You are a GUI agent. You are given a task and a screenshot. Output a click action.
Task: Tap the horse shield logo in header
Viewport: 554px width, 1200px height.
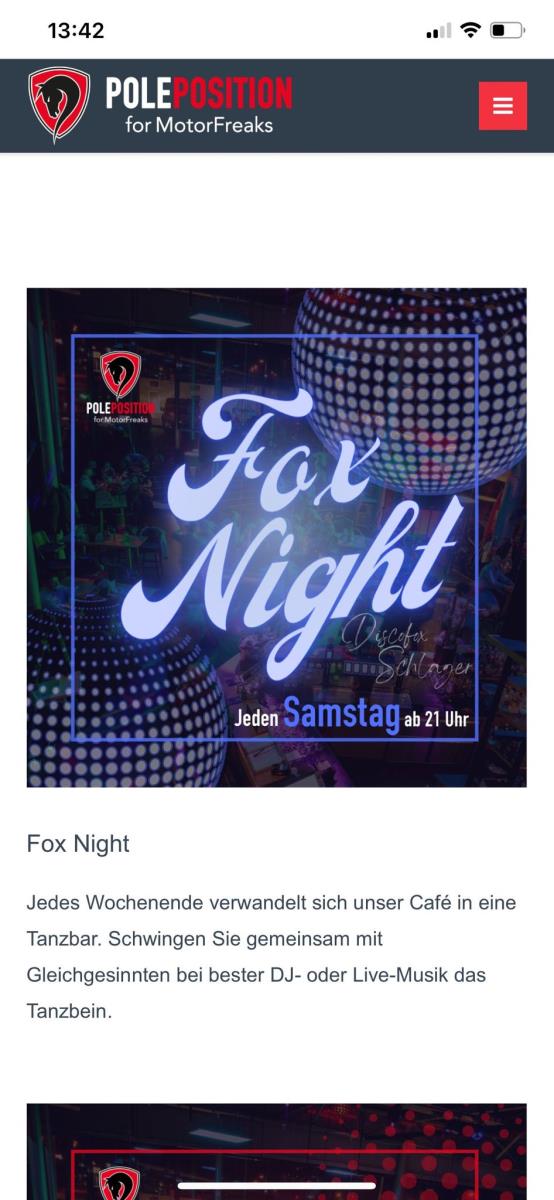(x=59, y=105)
